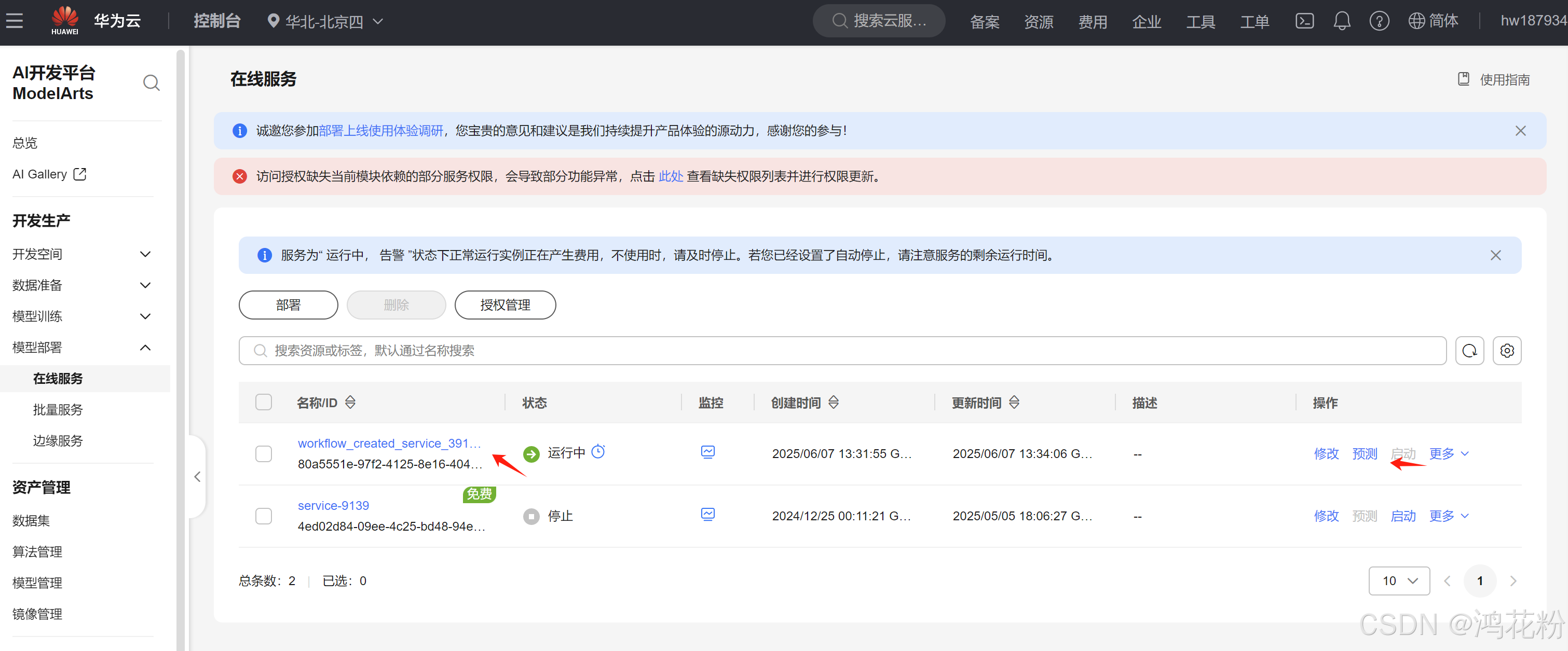Screen dimensions: 1568x651
Task: Open the page size 10 dropdown
Action: [1399, 580]
